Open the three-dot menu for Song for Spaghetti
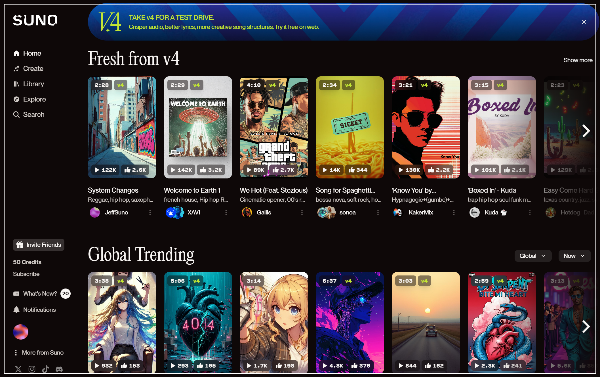The height and width of the screenshot is (377, 600). [378, 212]
